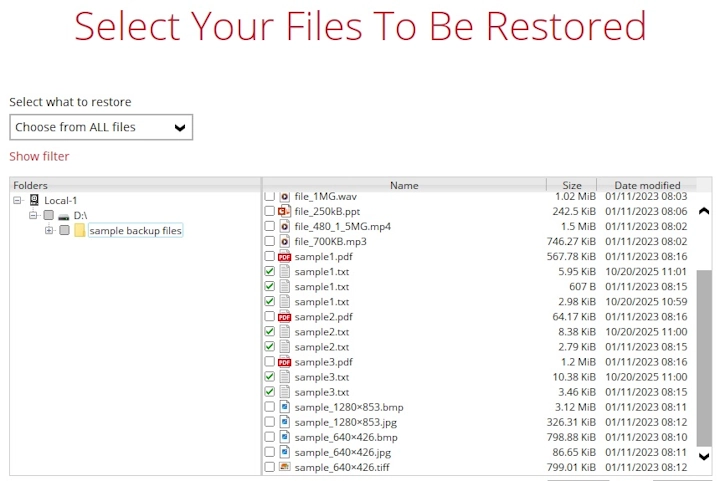Click the Show filter link

[x=39, y=157]
